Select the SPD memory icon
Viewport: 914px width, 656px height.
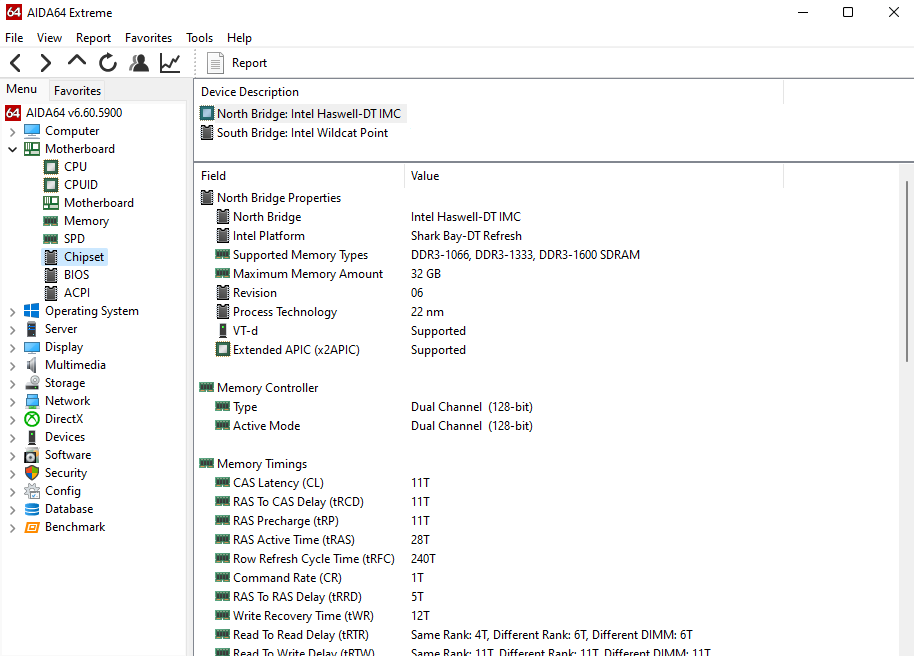(x=51, y=239)
